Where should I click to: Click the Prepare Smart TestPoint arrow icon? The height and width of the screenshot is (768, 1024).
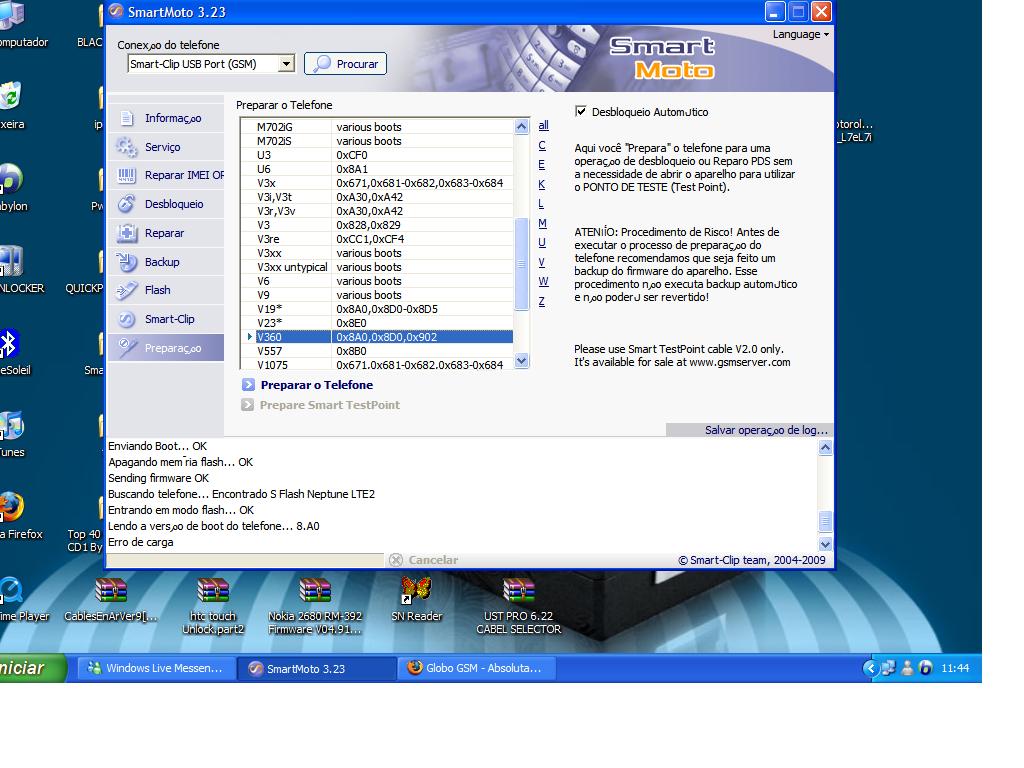[x=248, y=405]
